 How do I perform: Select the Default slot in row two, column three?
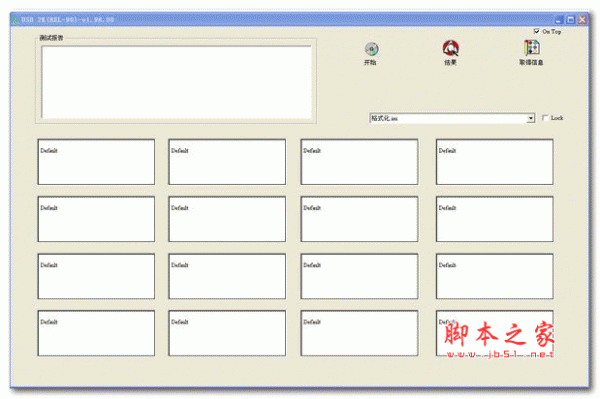click(359, 219)
